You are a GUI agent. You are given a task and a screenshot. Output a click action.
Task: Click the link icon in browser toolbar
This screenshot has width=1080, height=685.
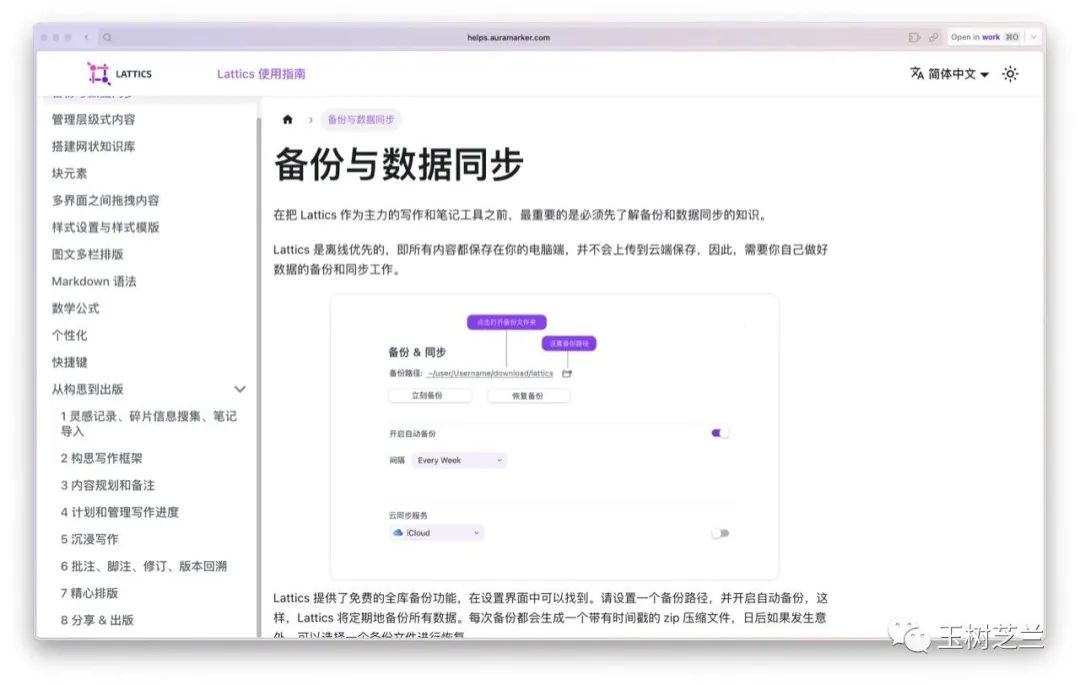click(933, 37)
